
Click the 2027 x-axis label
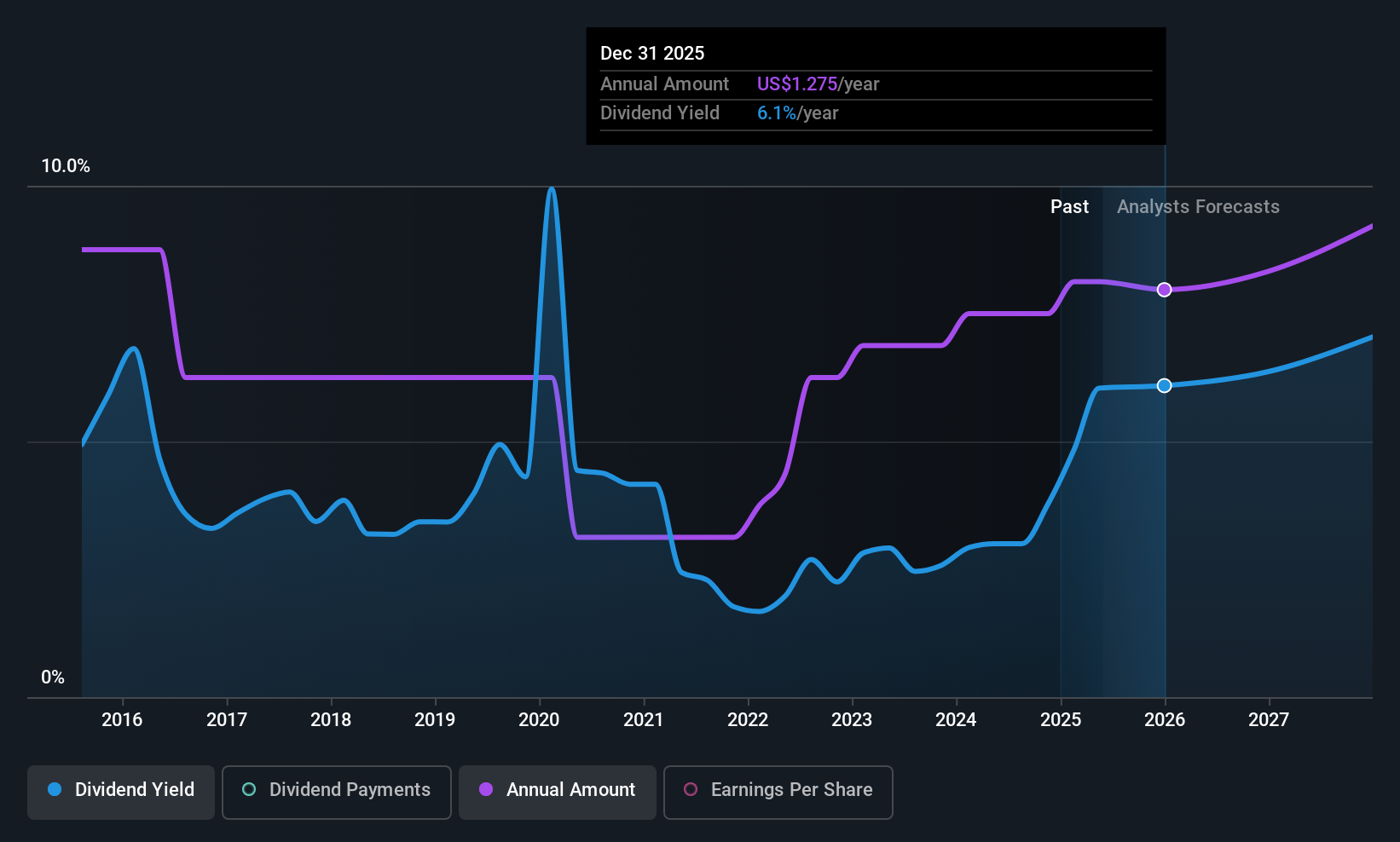pyautogui.click(x=1269, y=720)
